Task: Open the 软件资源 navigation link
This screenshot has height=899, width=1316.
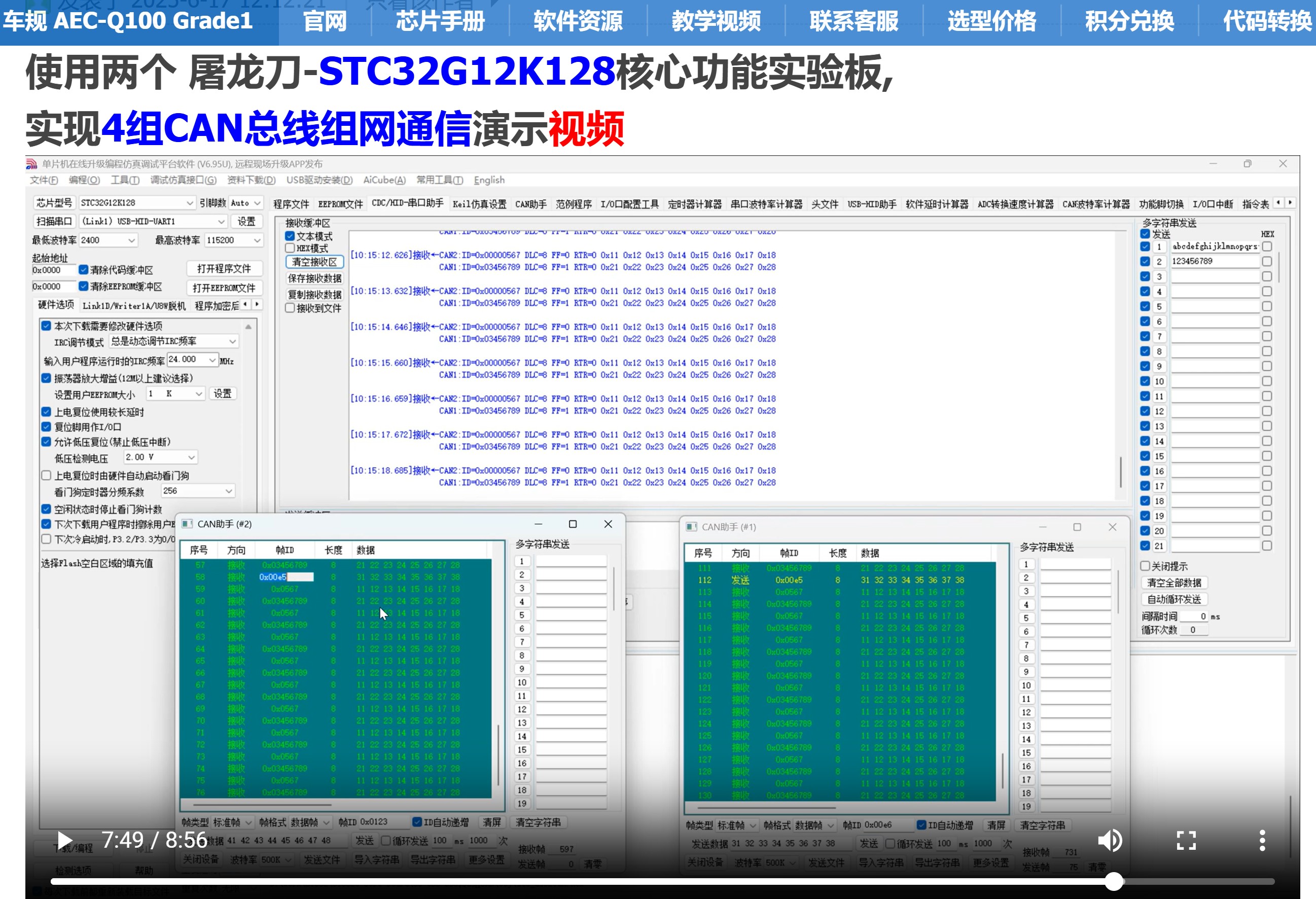Action: pos(578,21)
